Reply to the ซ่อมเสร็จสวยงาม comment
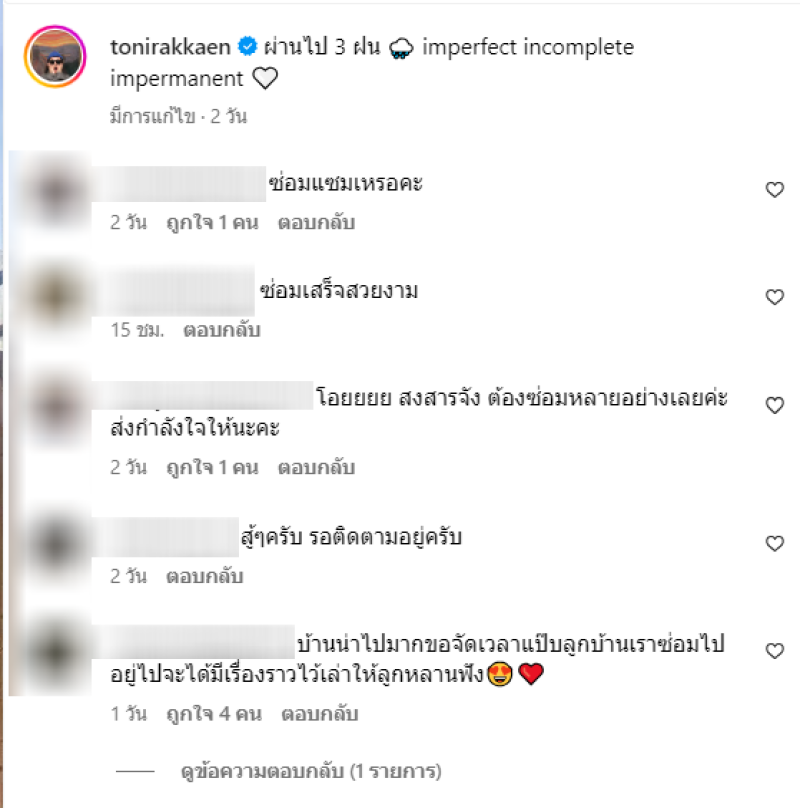The height and width of the screenshot is (808, 800). coord(222,330)
